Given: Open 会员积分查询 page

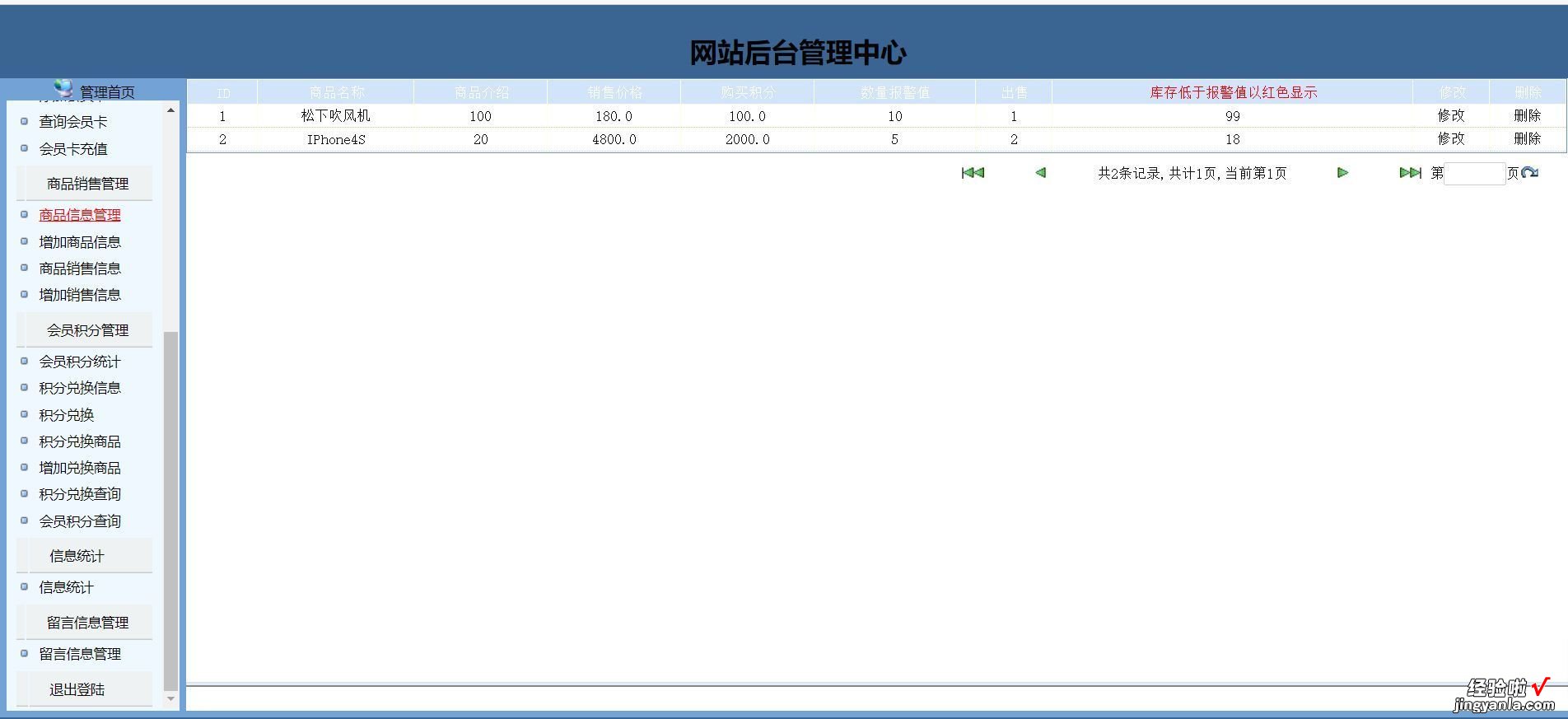Looking at the screenshot, I should 80,521.
